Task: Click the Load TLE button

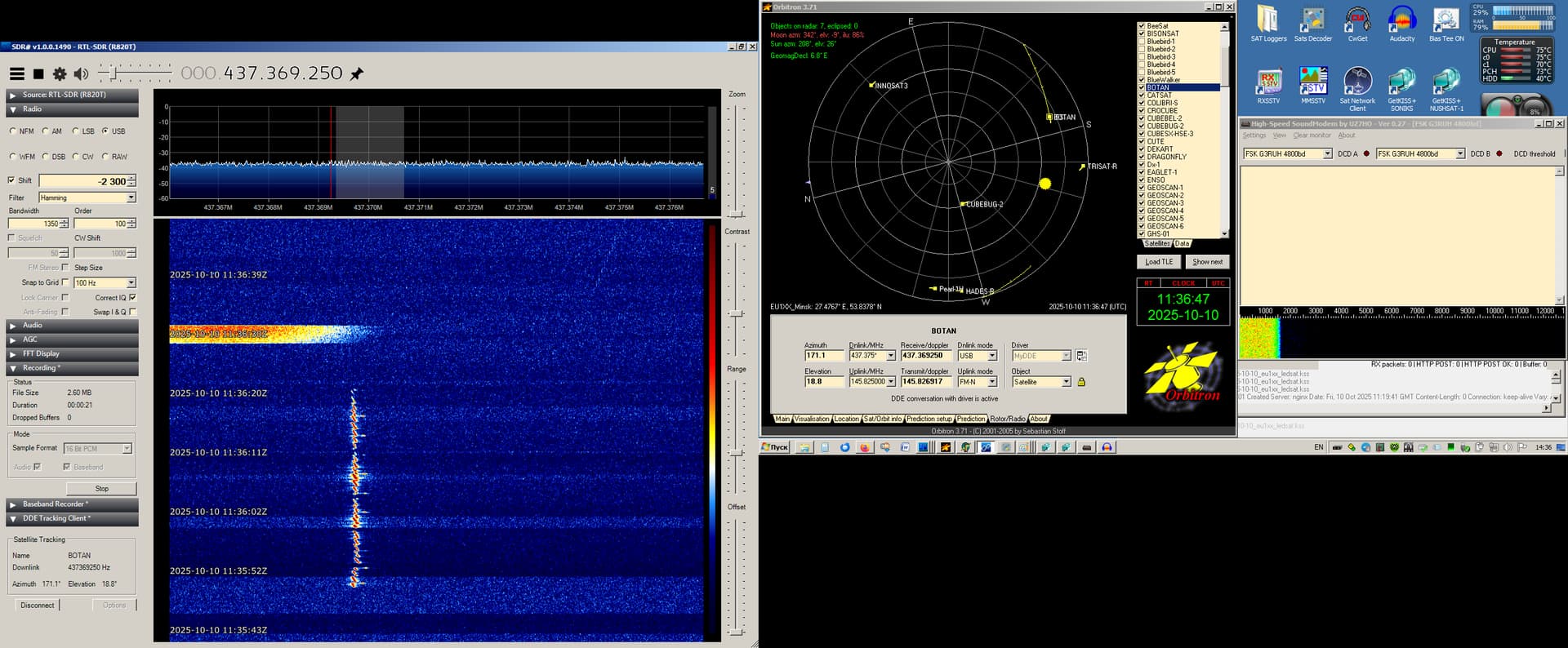Action: (1158, 262)
